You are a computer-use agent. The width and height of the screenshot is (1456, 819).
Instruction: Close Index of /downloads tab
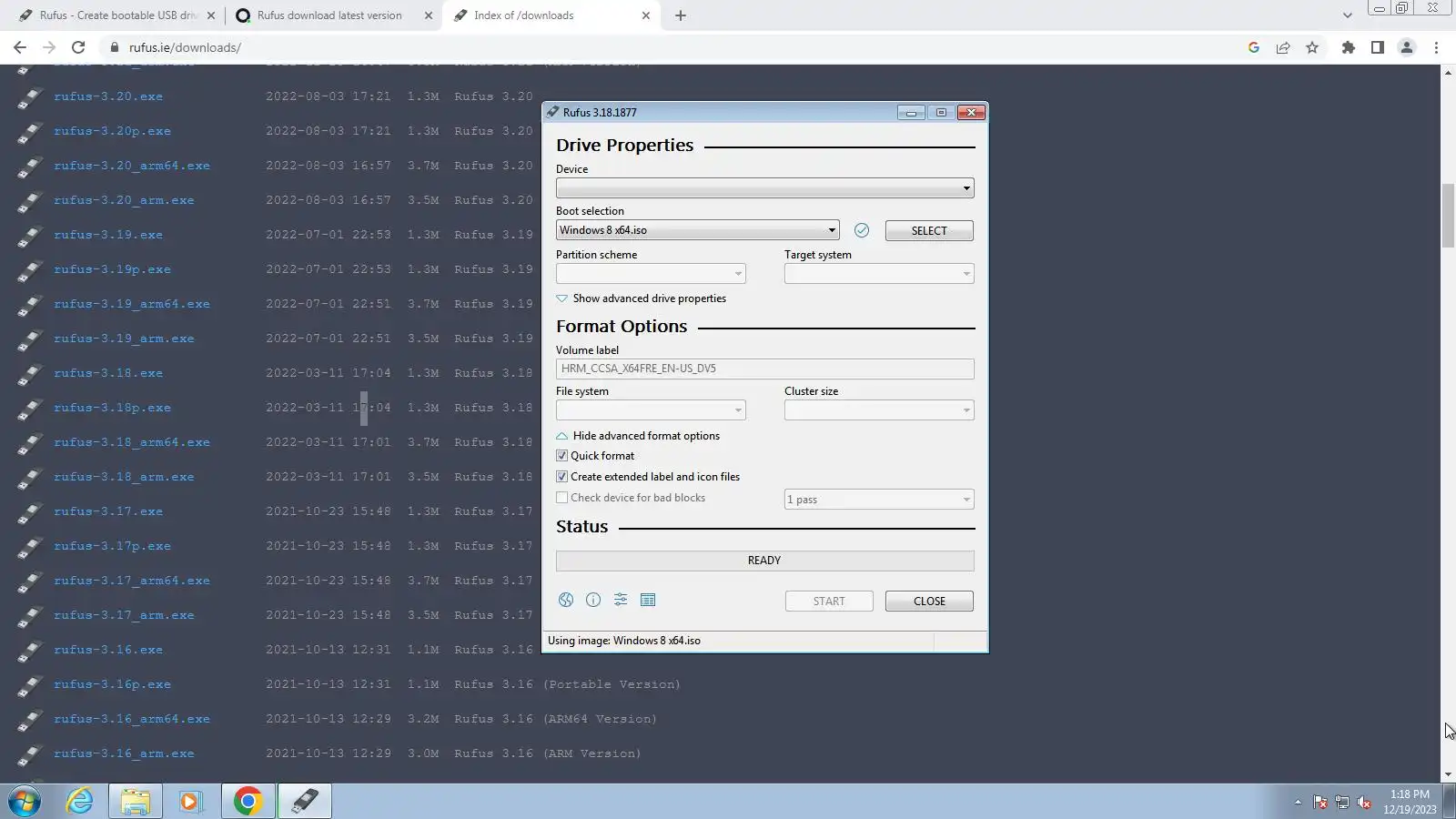[646, 15]
